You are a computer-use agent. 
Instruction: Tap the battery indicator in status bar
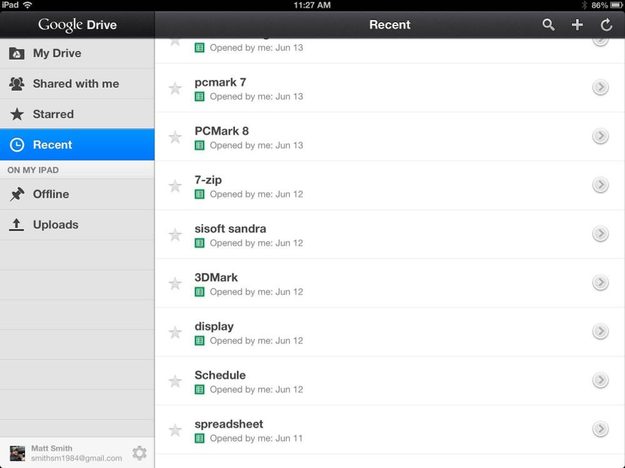(616, 5)
